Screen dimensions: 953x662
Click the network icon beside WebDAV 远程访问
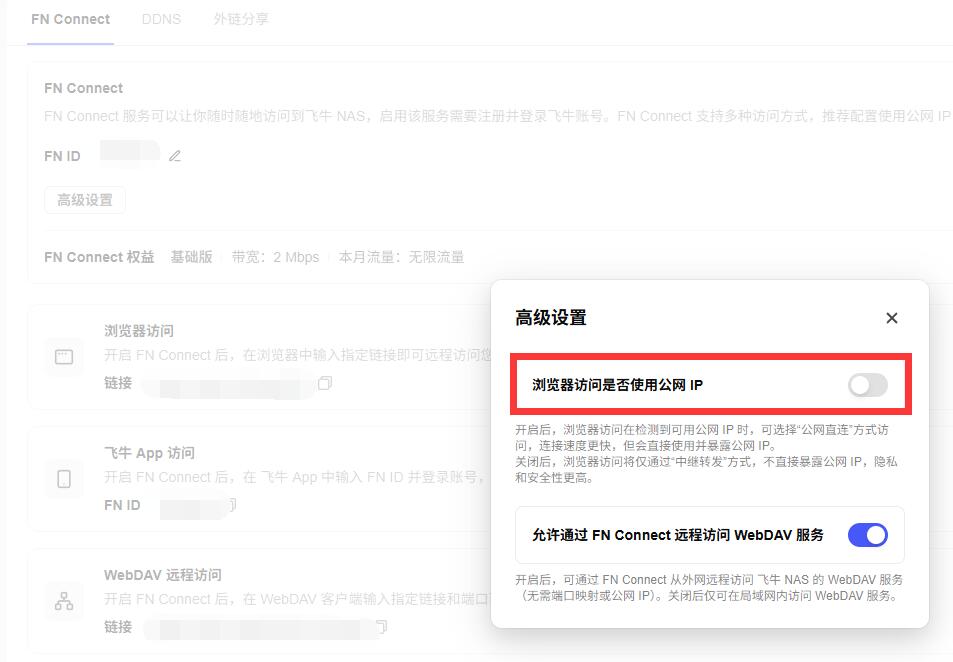click(64, 601)
